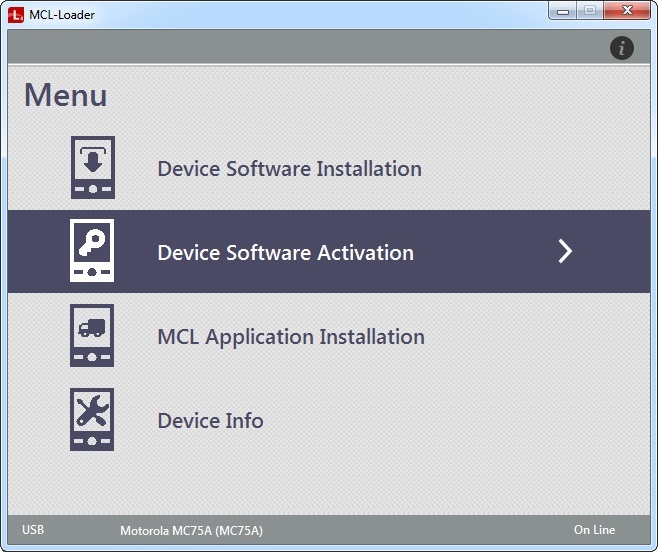Viewport: 658px width, 552px height.
Task: Open the info icon in top bar
Action: (621, 48)
